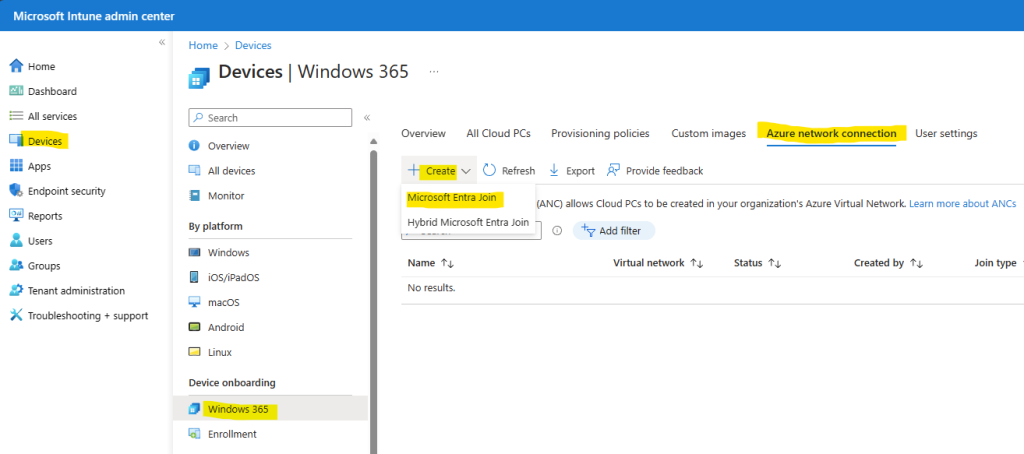Click the Export download arrow icon
1024x454 pixels.
pos(554,170)
